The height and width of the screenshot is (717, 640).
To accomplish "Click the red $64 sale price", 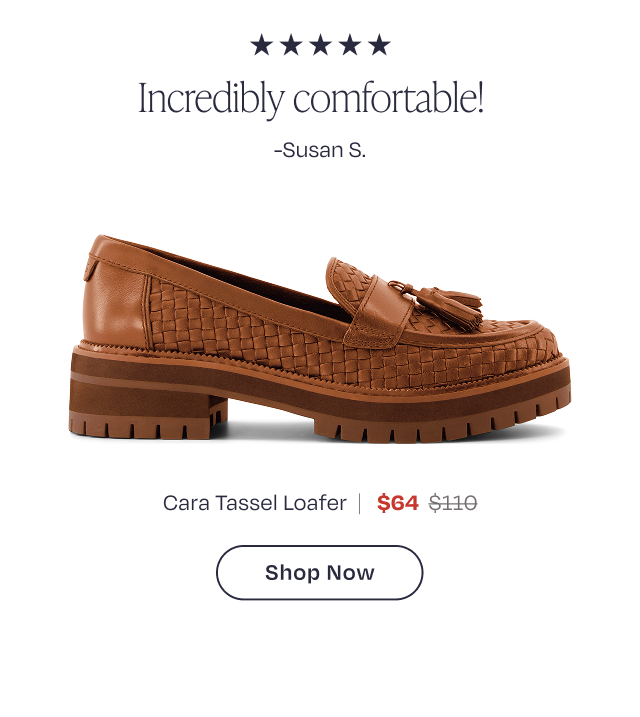I will click(397, 503).
